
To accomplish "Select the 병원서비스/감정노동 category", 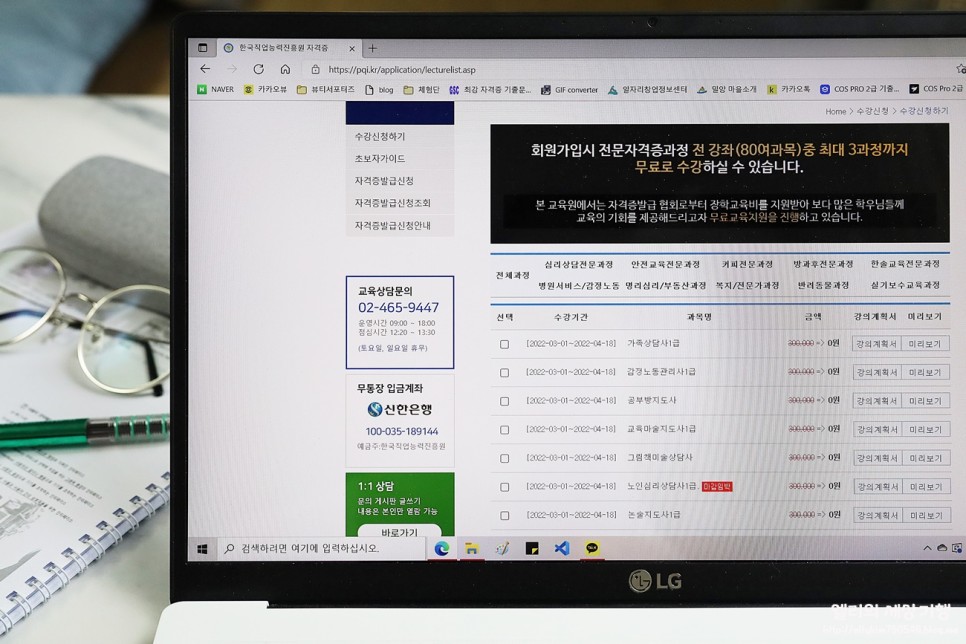I will pos(578,286).
